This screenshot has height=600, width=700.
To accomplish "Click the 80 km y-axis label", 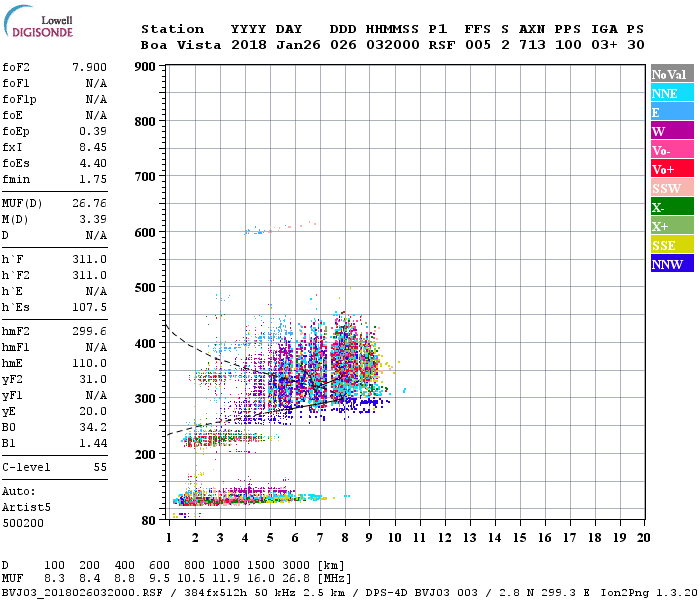I will [149, 520].
